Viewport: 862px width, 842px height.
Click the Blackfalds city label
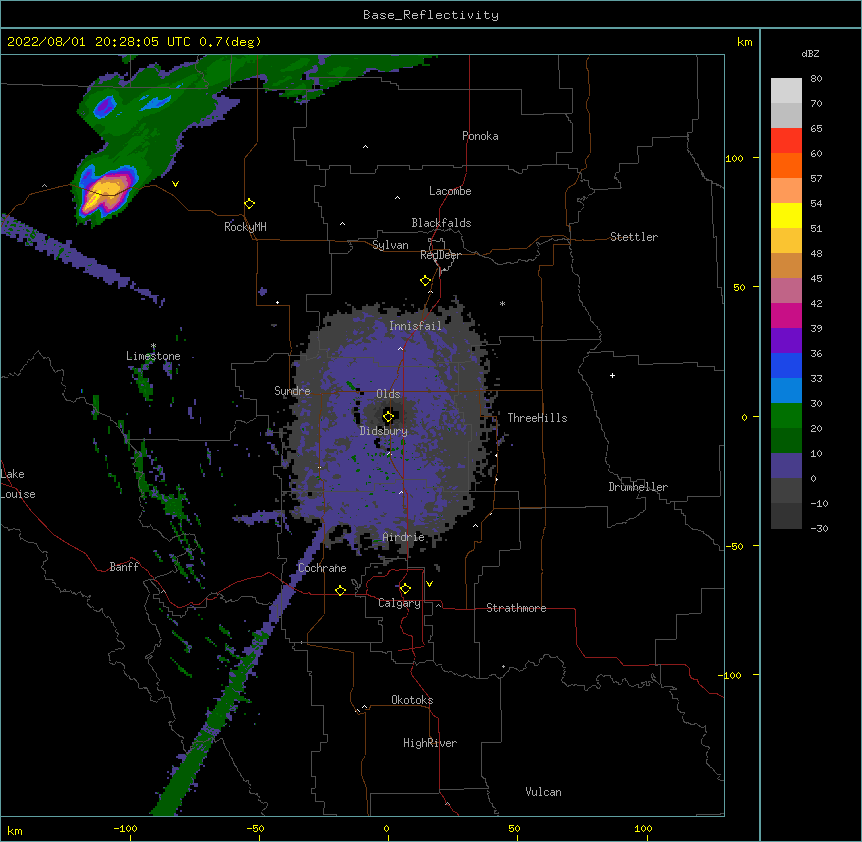pyautogui.click(x=441, y=223)
